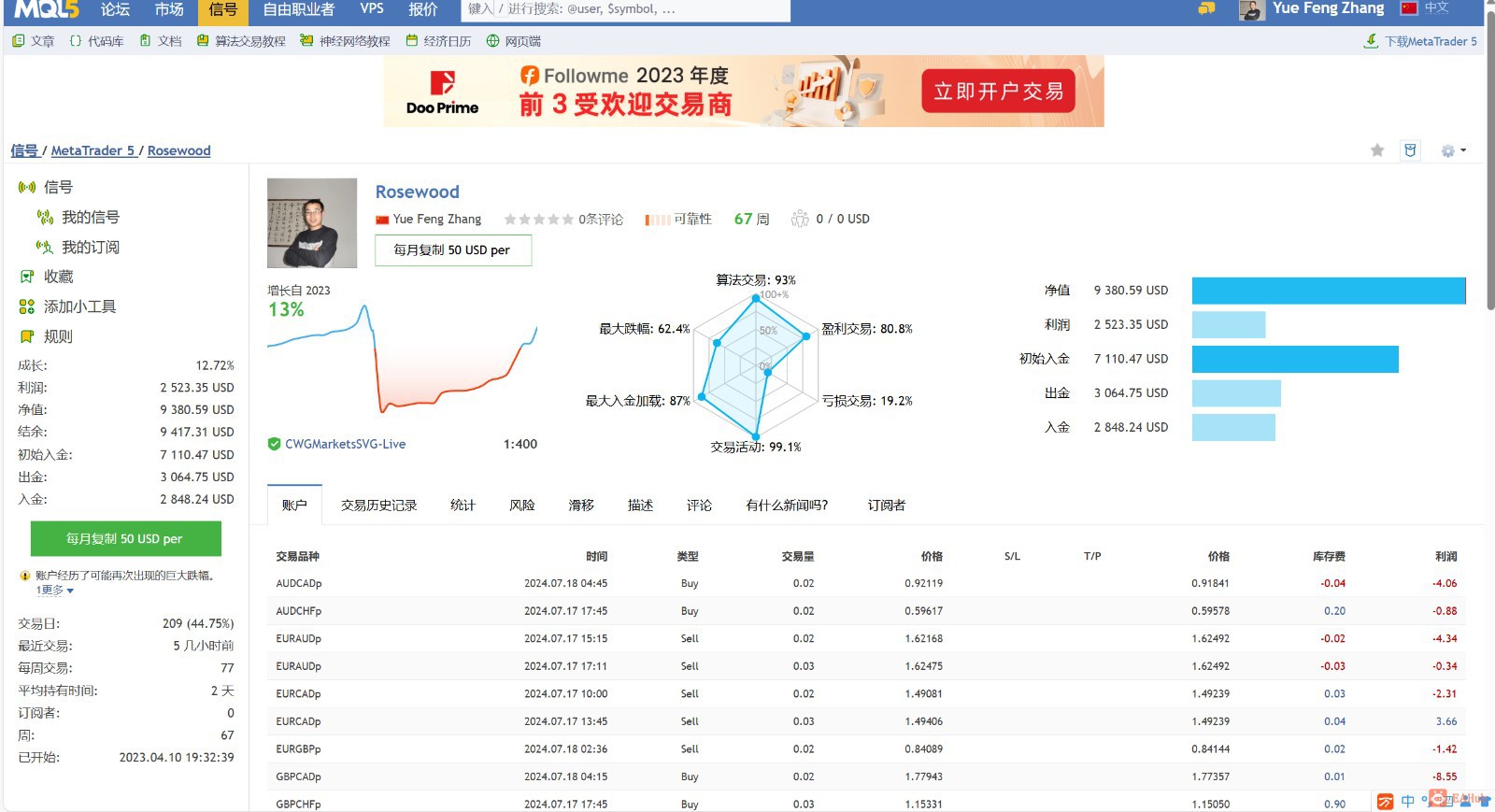This screenshot has width=1495, height=812.
Task: Open the 市场 market menu
Action: click(169, 9)
